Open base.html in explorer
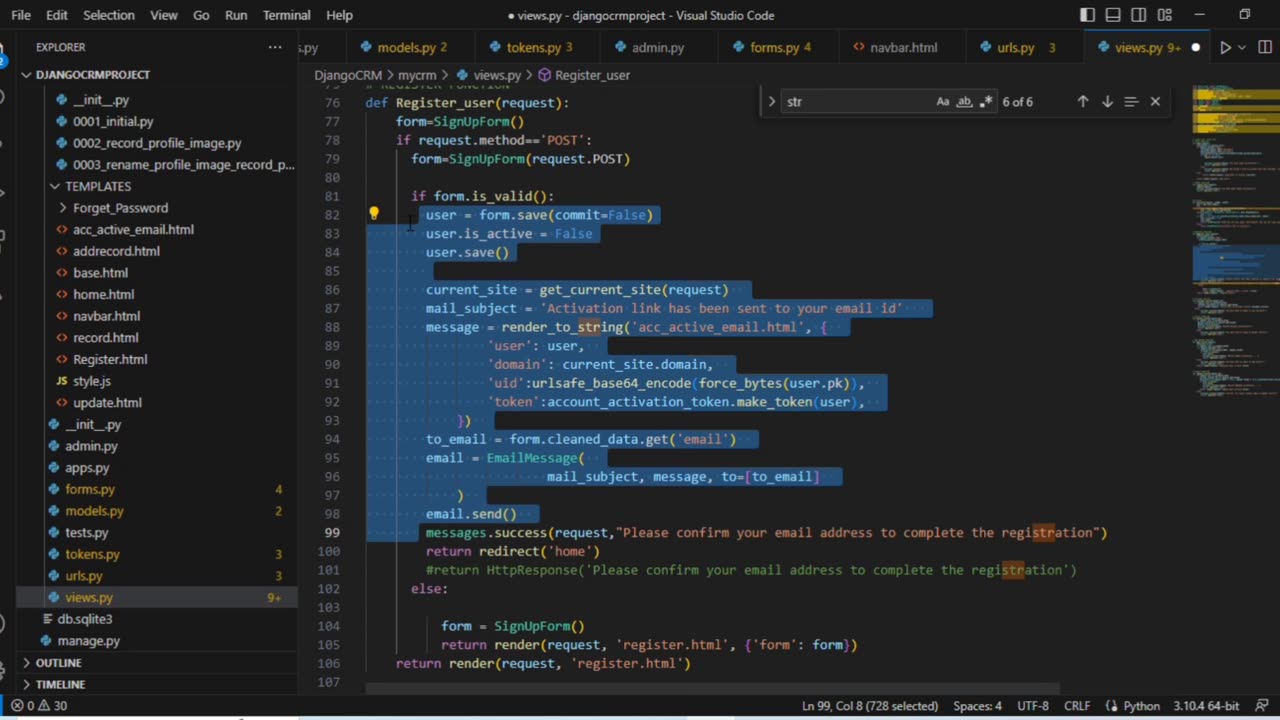 click(x=100, y=272)
